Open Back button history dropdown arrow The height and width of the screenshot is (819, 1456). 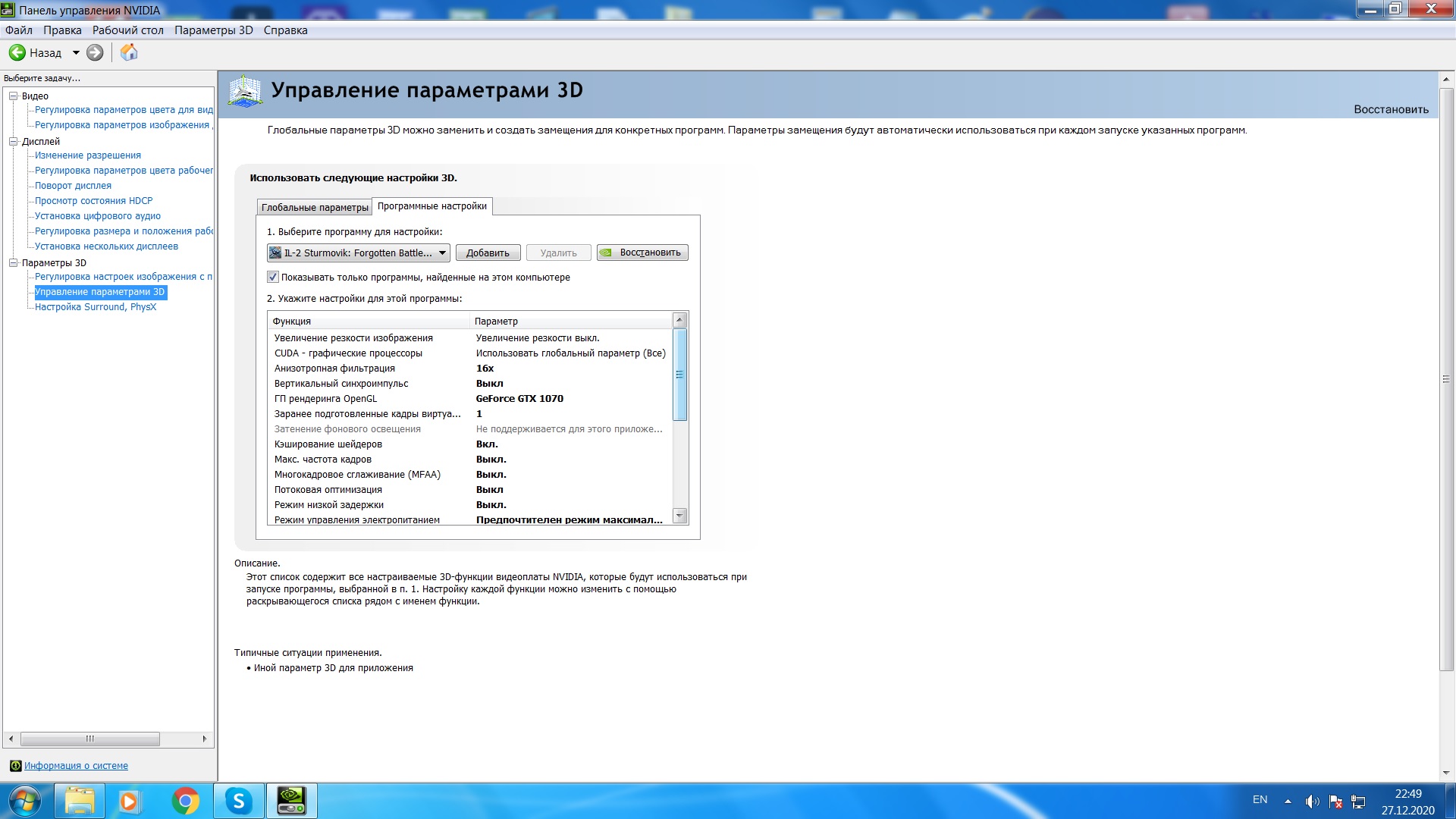(x=76, y=52)
